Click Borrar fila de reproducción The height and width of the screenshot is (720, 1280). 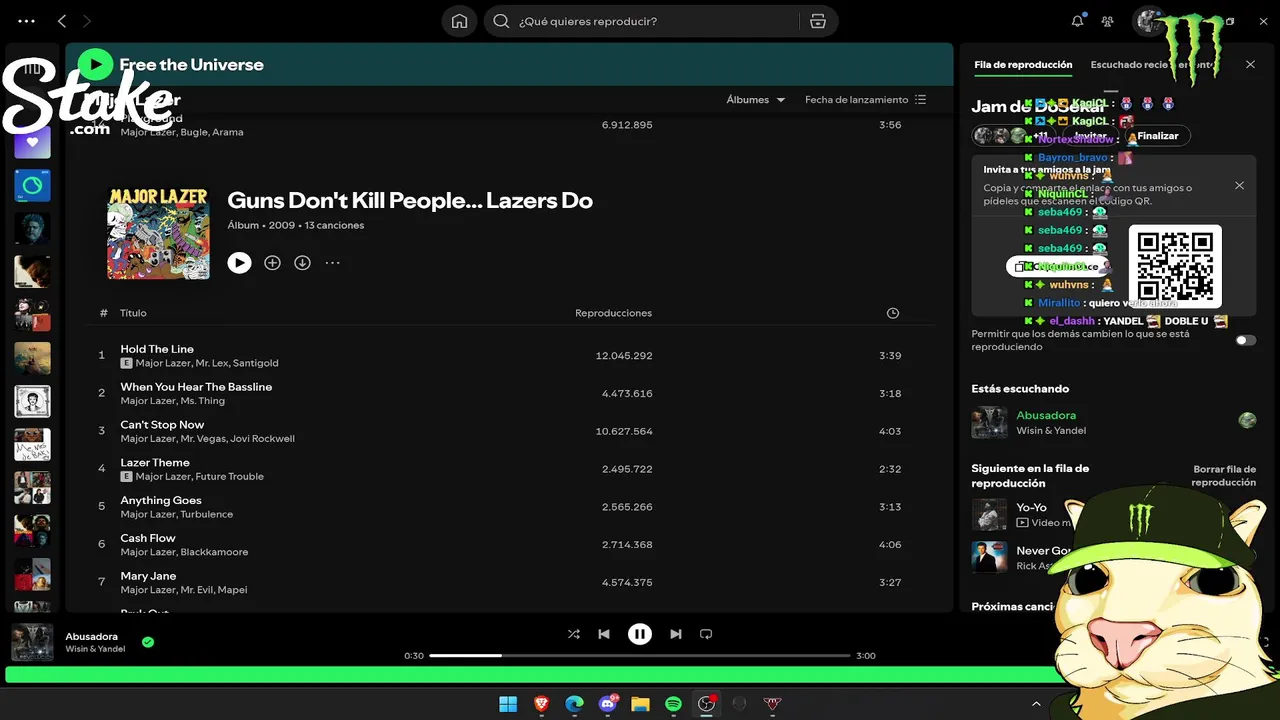click(1223, 476)
